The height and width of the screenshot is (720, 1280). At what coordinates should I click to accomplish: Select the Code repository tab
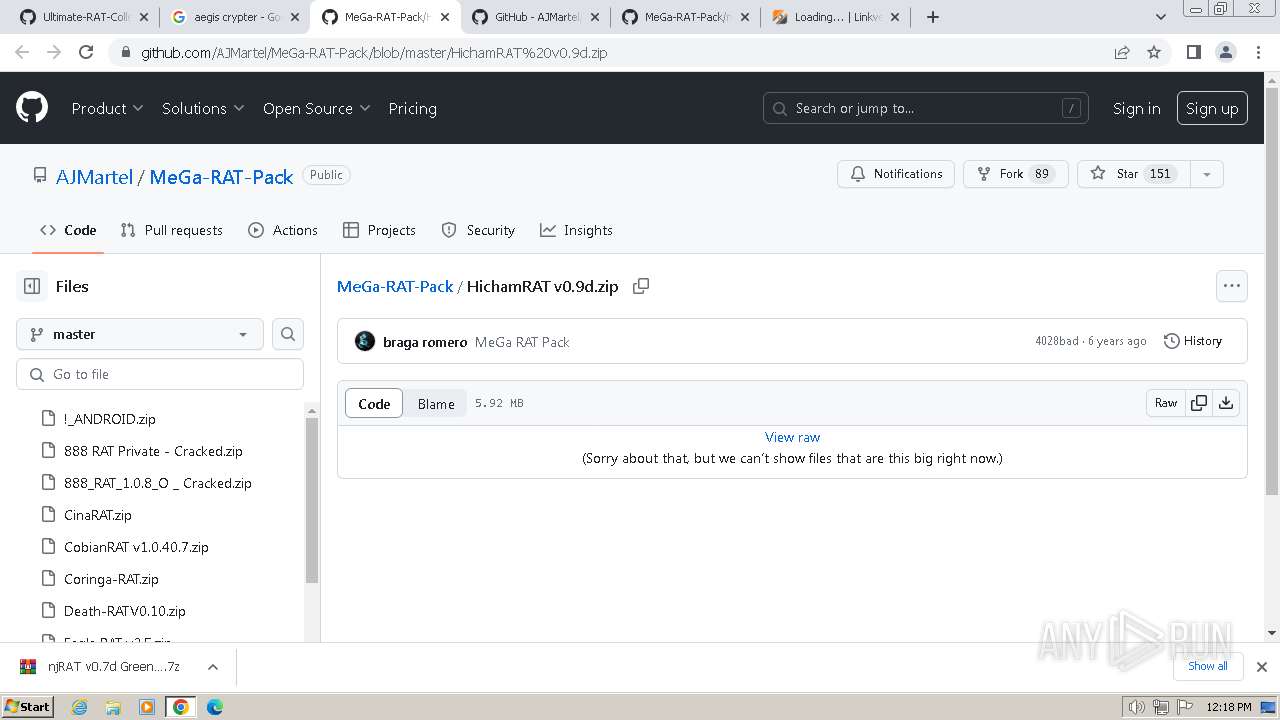click(68, 230)
